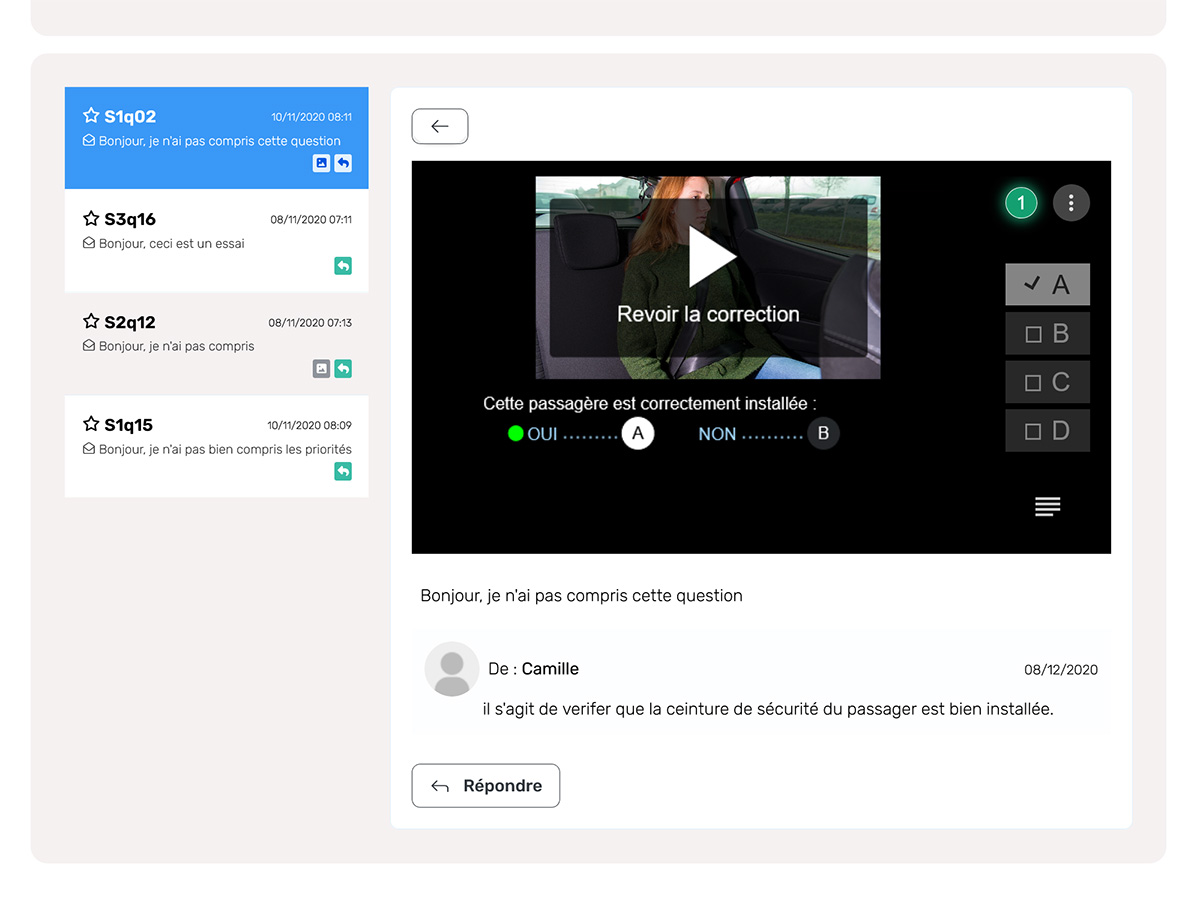Star the S1q15 message

click(91, 425)
